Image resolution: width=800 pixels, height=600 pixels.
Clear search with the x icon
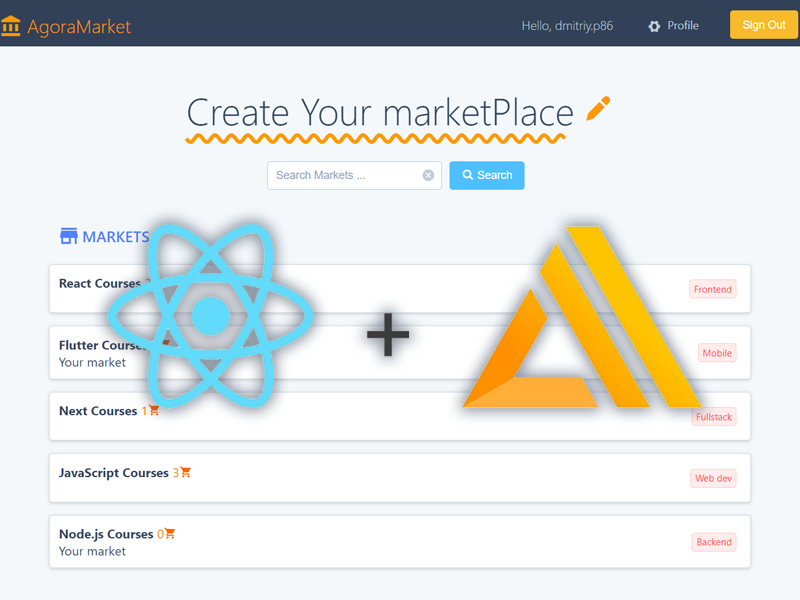[428, 175]
